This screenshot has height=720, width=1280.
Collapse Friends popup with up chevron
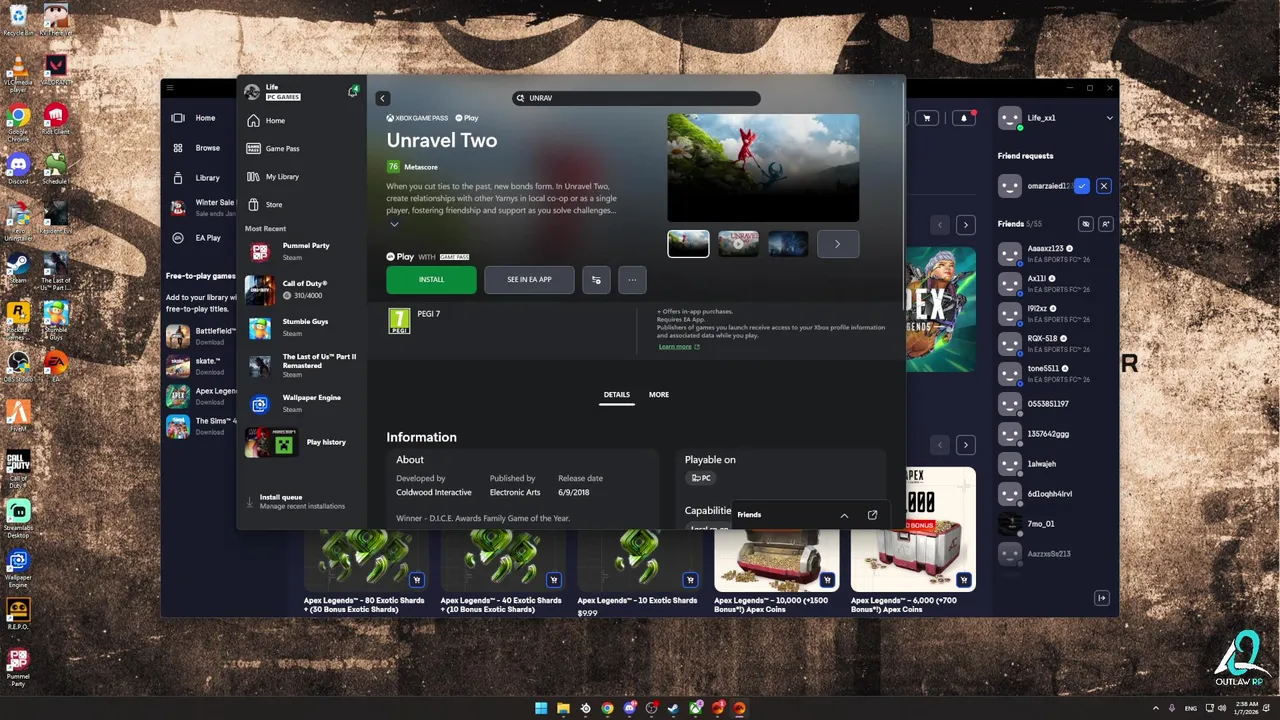click(x=844, y=515)
